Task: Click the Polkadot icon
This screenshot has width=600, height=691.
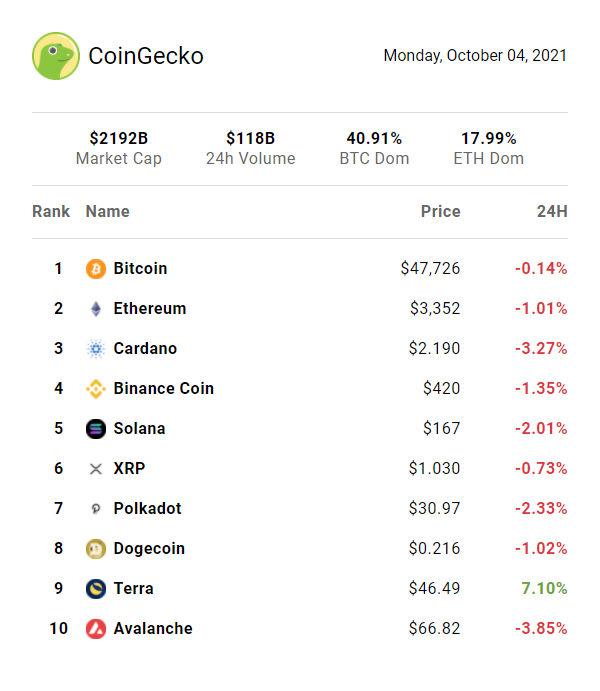Action: pyautogui.click(x=96, y=509)
